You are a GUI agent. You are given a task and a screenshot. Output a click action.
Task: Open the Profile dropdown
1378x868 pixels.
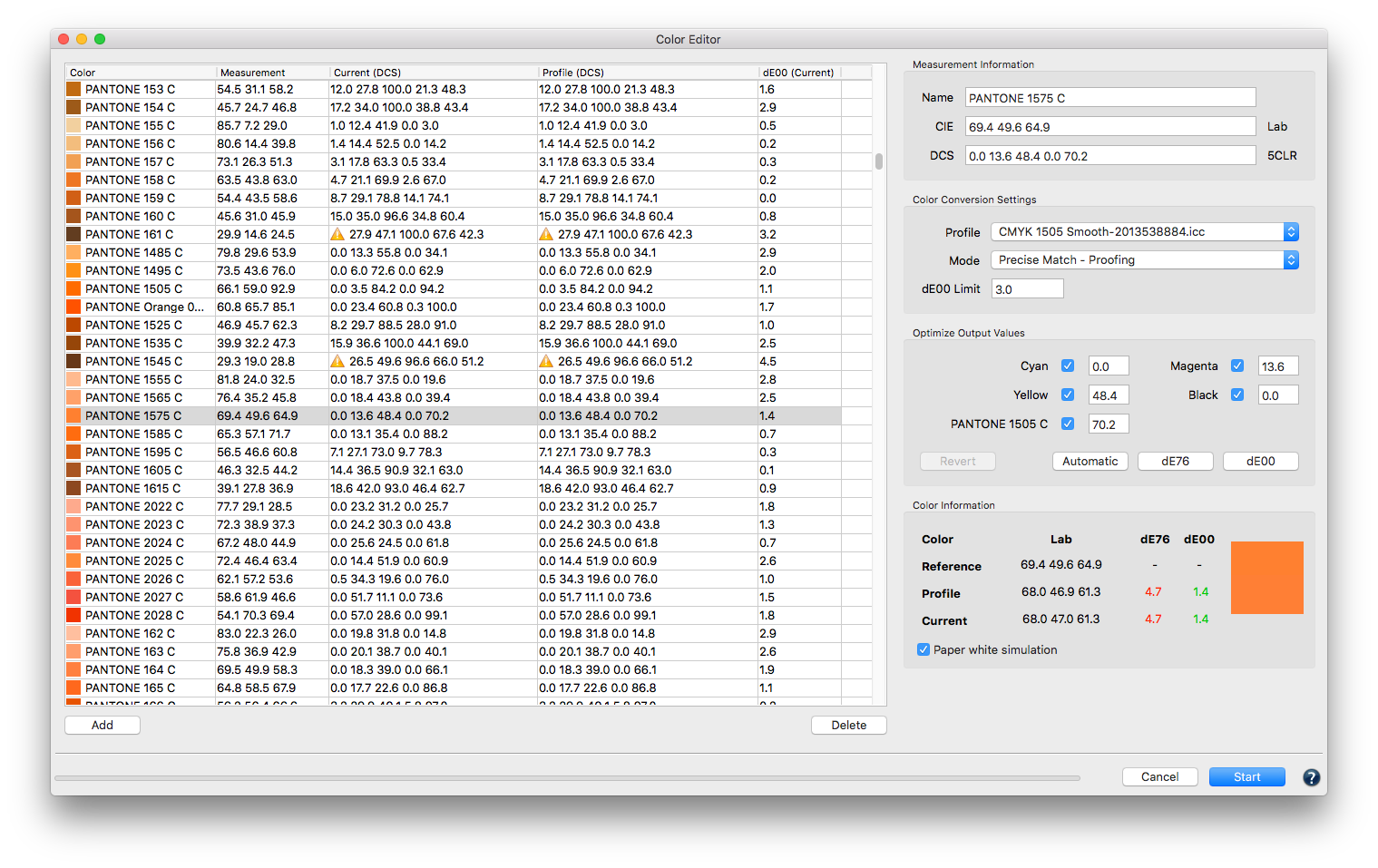(x=1145, y=232)
